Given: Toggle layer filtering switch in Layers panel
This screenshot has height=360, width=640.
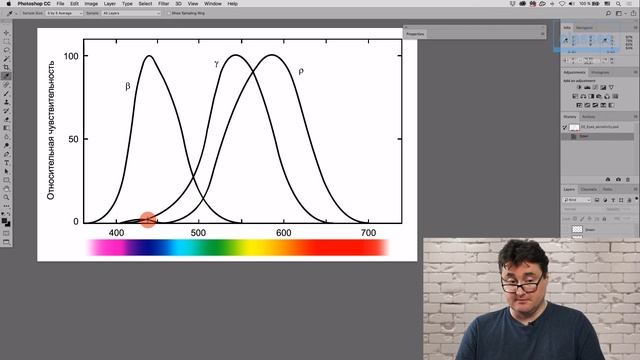Looking at the screenshot, I should coord(636,199).
